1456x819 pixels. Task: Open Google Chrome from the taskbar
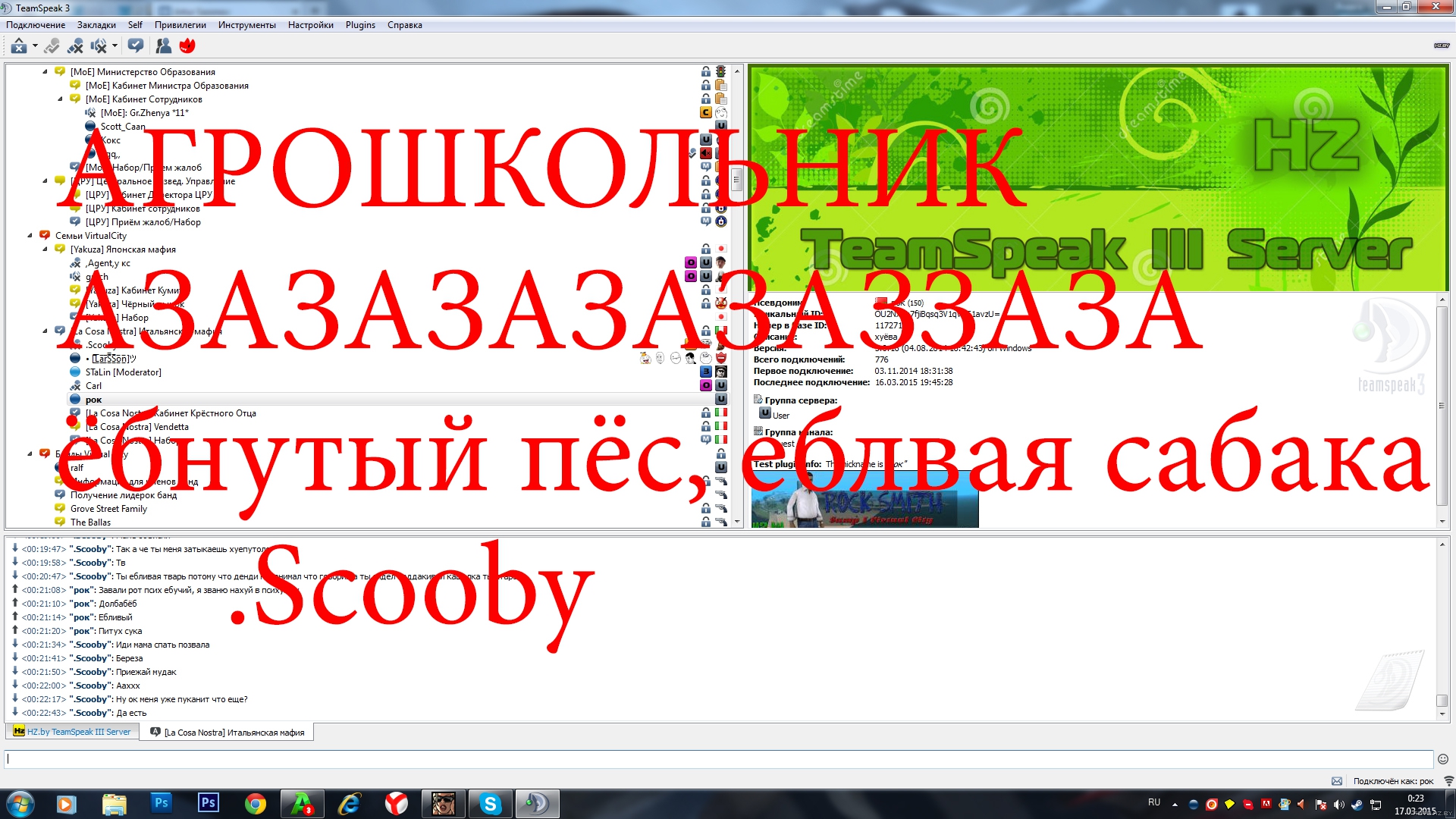(x=256, y=804)
